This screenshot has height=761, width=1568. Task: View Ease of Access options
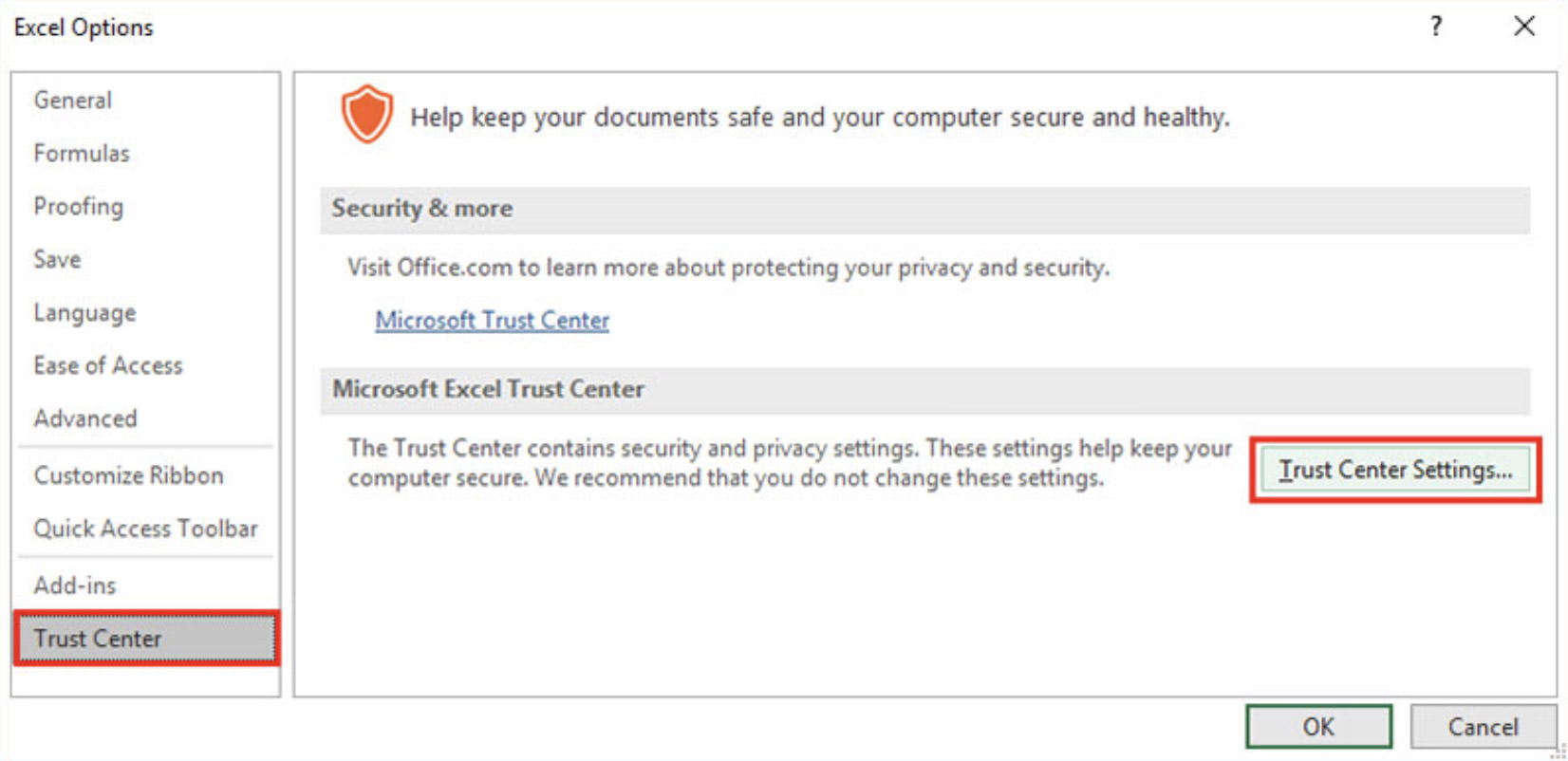107,365
